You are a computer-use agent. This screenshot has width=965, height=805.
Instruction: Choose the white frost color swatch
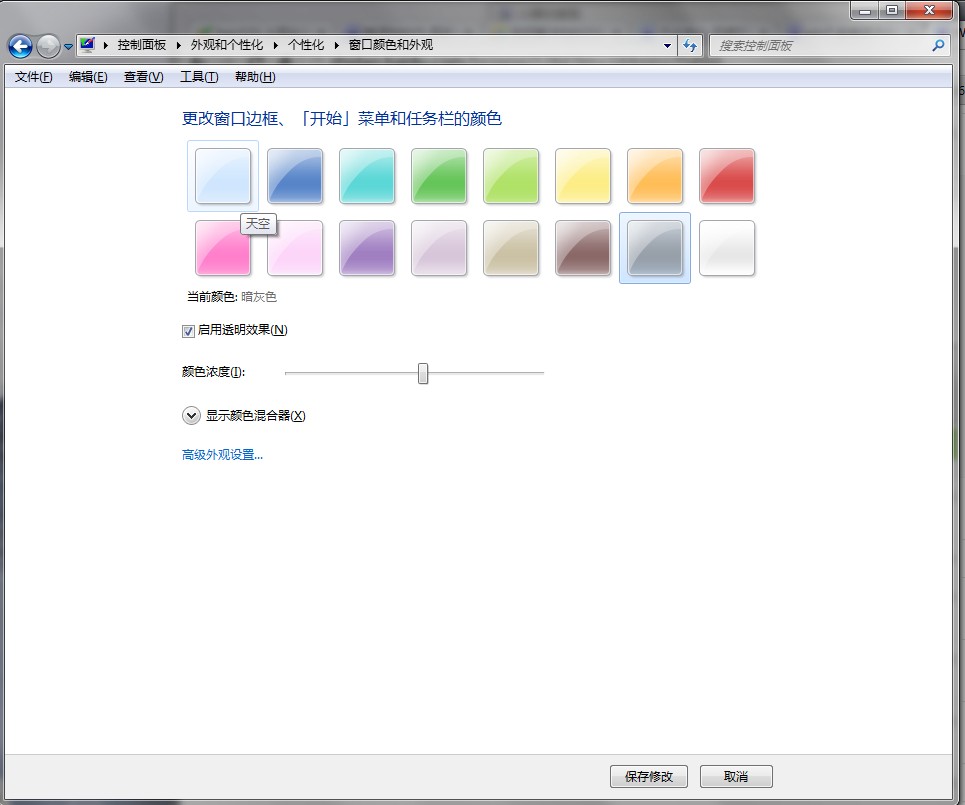[x=727, y=248]
